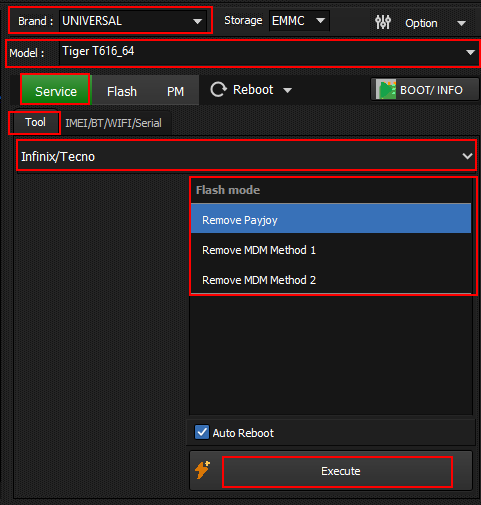The height and width of the screenshot is (505, 481).
Task: Select Remove MDM Method 2
Action: coord(331,280)
